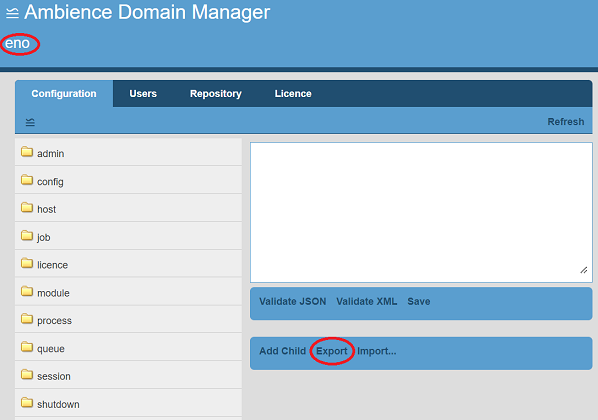This screenshot has width=598, height=420.
Task: Switch to the Users tab
Action: (143, 93)
